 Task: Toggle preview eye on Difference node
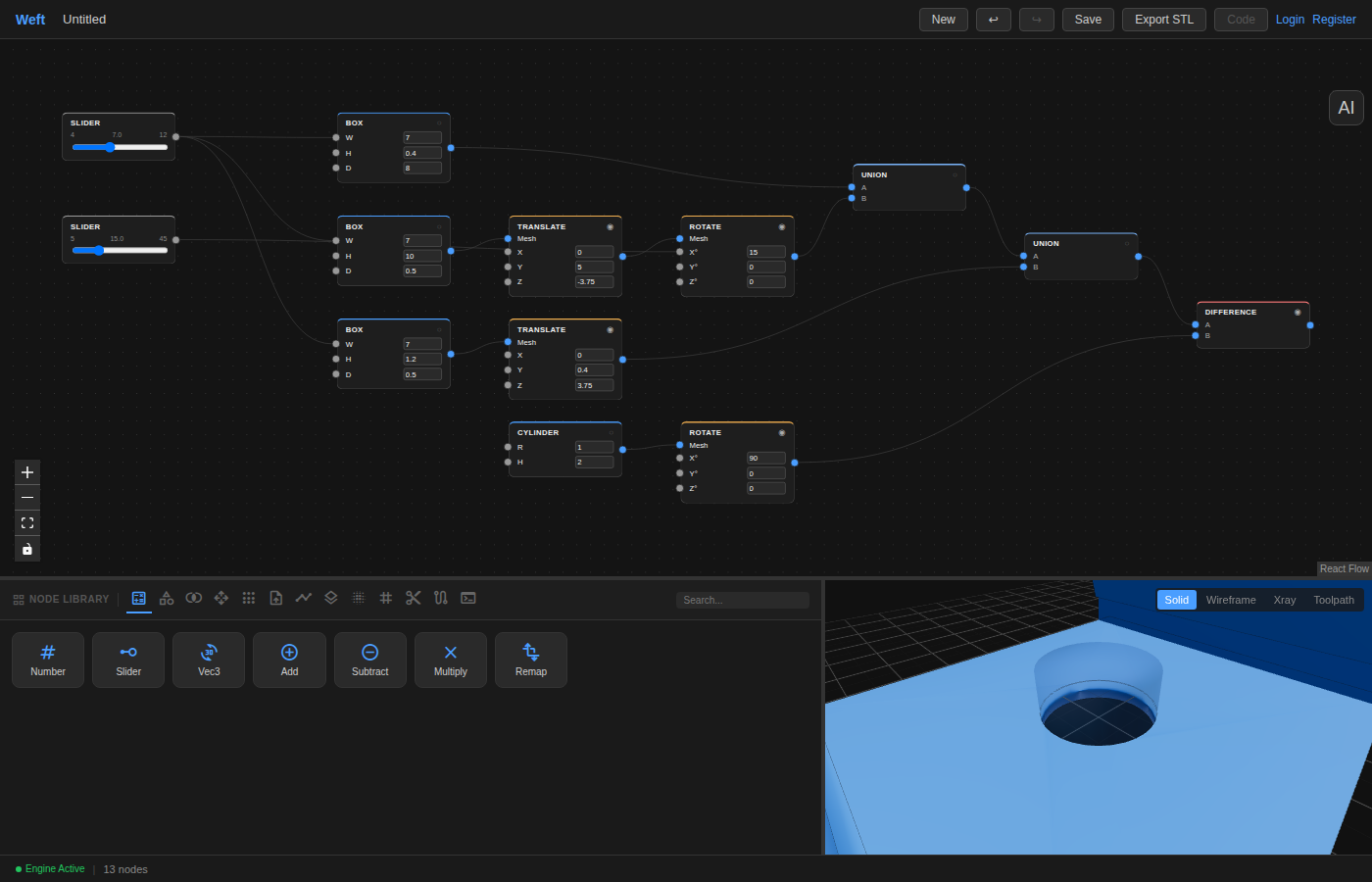point(1298,313)
